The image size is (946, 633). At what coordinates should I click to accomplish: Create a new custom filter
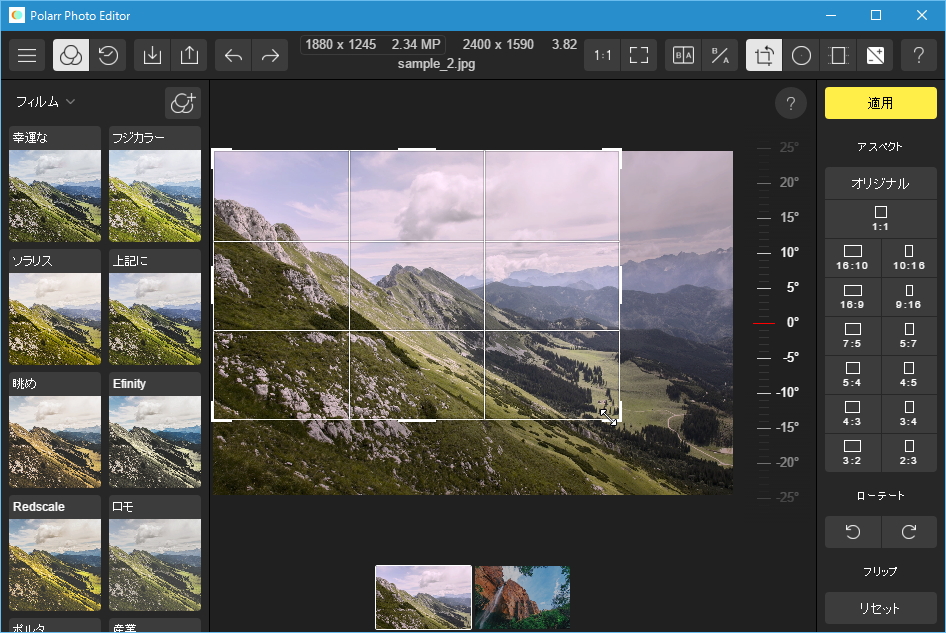[183, 103]
